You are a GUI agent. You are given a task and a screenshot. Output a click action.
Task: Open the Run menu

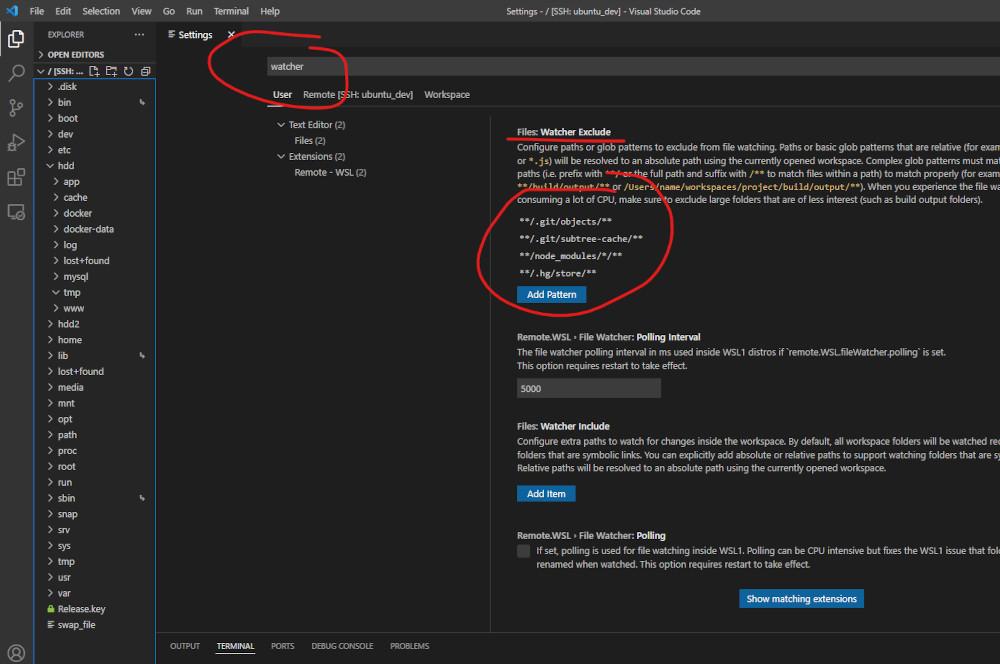pos(194,11)
